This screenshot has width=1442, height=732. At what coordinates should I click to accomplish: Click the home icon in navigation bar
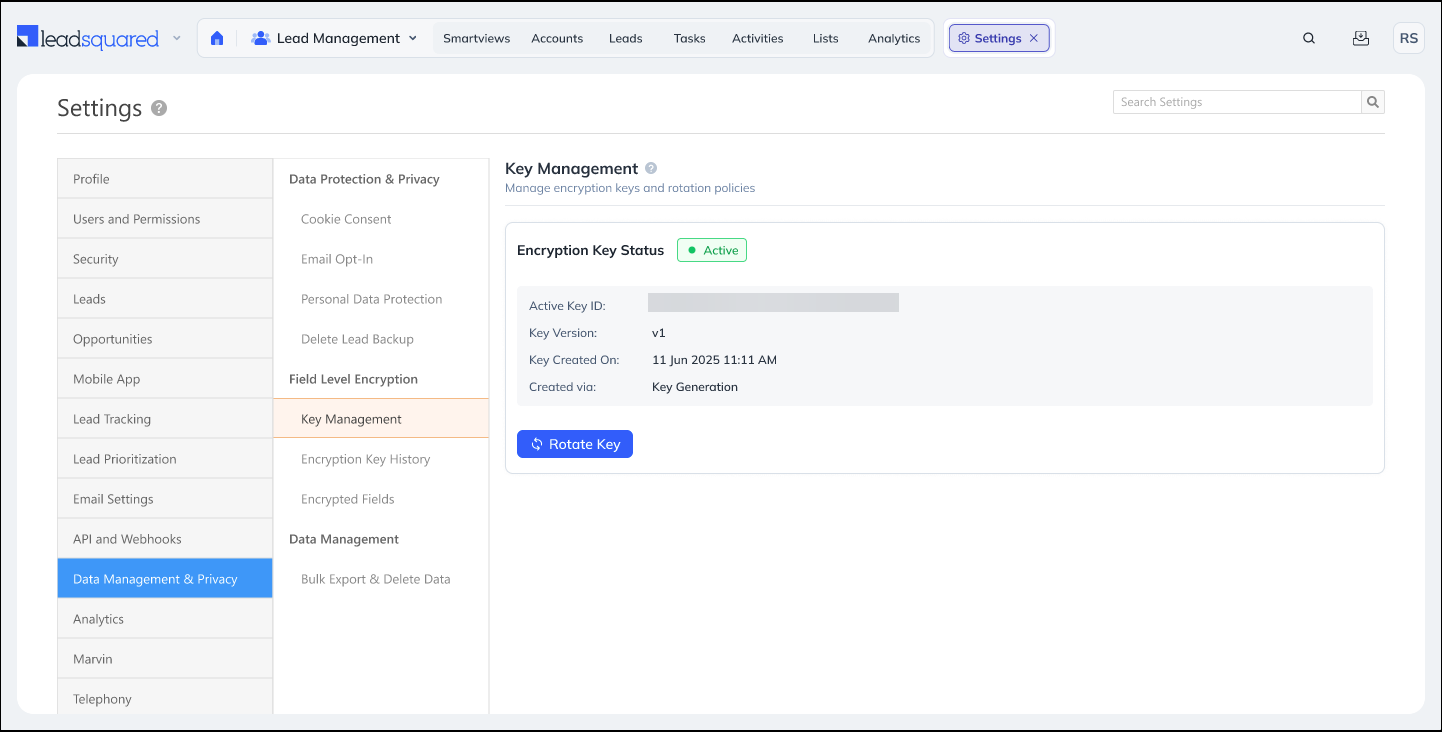click(x=217, y=38)
